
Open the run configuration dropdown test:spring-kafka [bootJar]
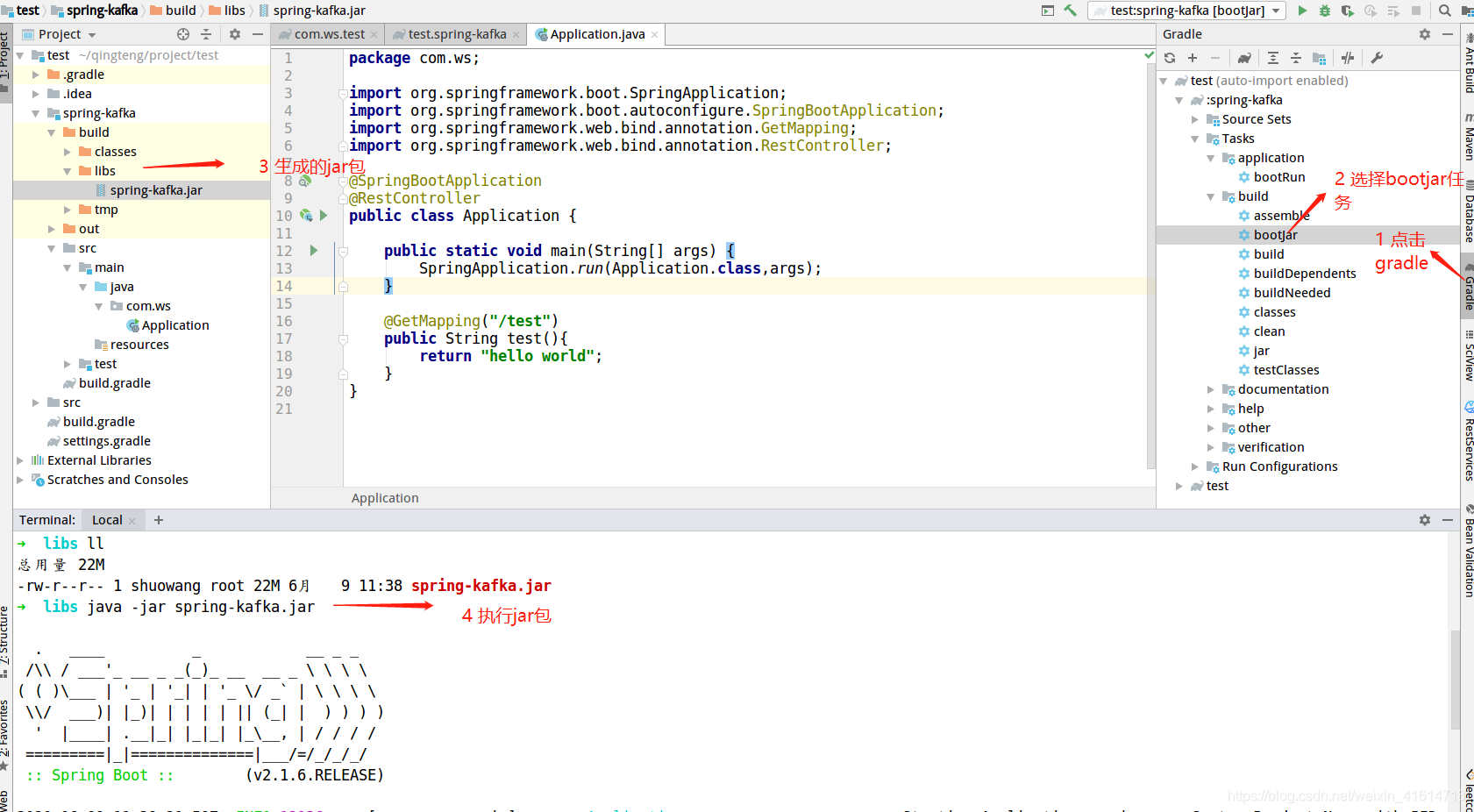1187,11
